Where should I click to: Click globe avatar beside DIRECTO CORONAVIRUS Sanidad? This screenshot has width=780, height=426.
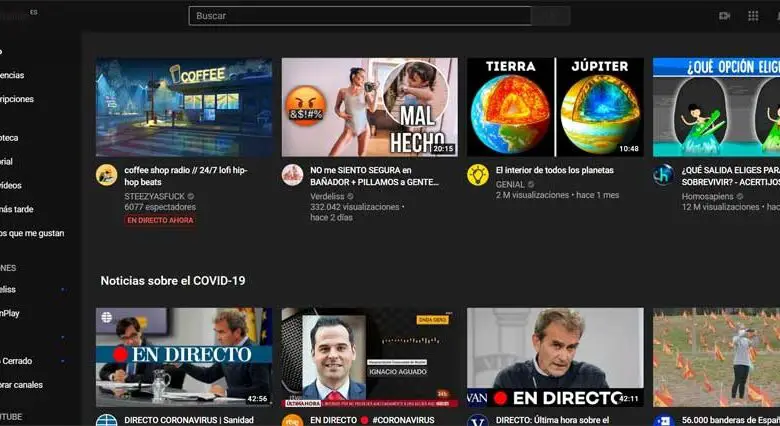pos(106,421)
